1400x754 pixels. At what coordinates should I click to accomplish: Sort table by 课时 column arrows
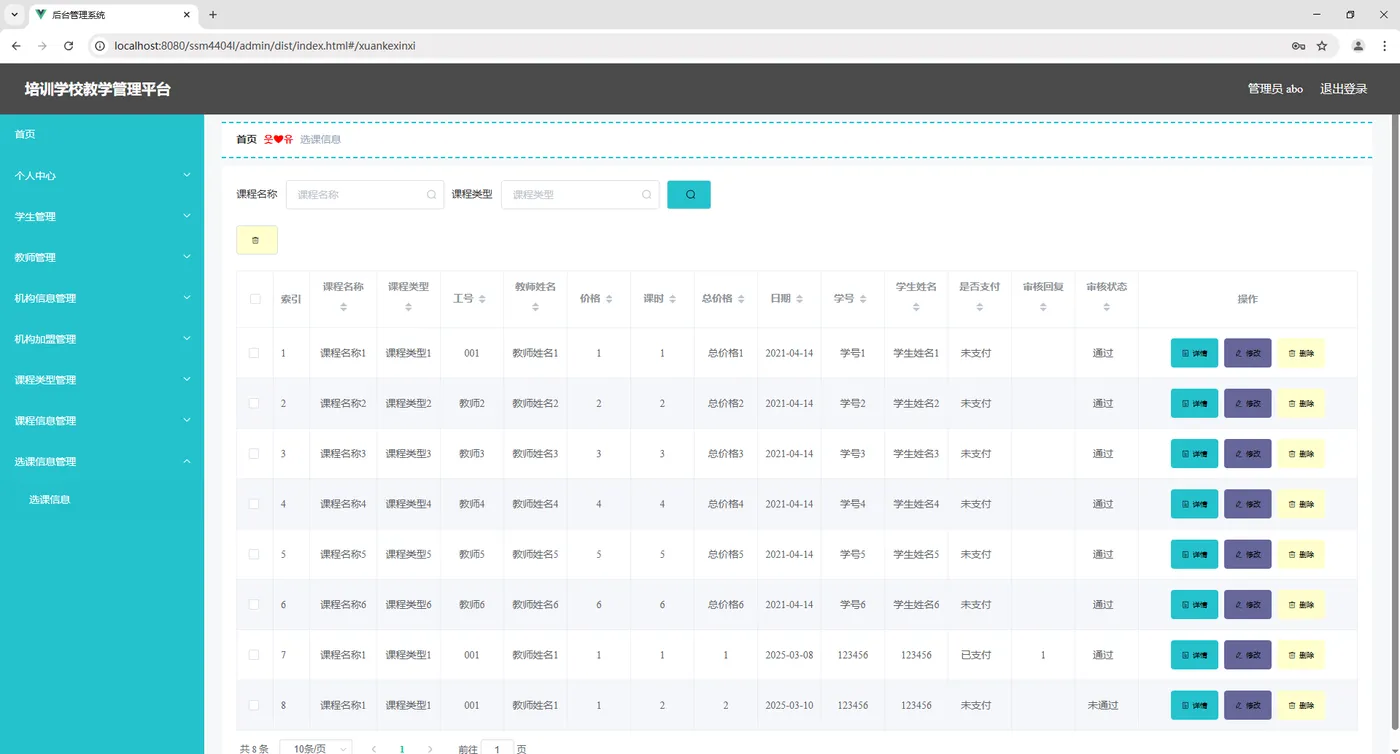click(674, 299)
